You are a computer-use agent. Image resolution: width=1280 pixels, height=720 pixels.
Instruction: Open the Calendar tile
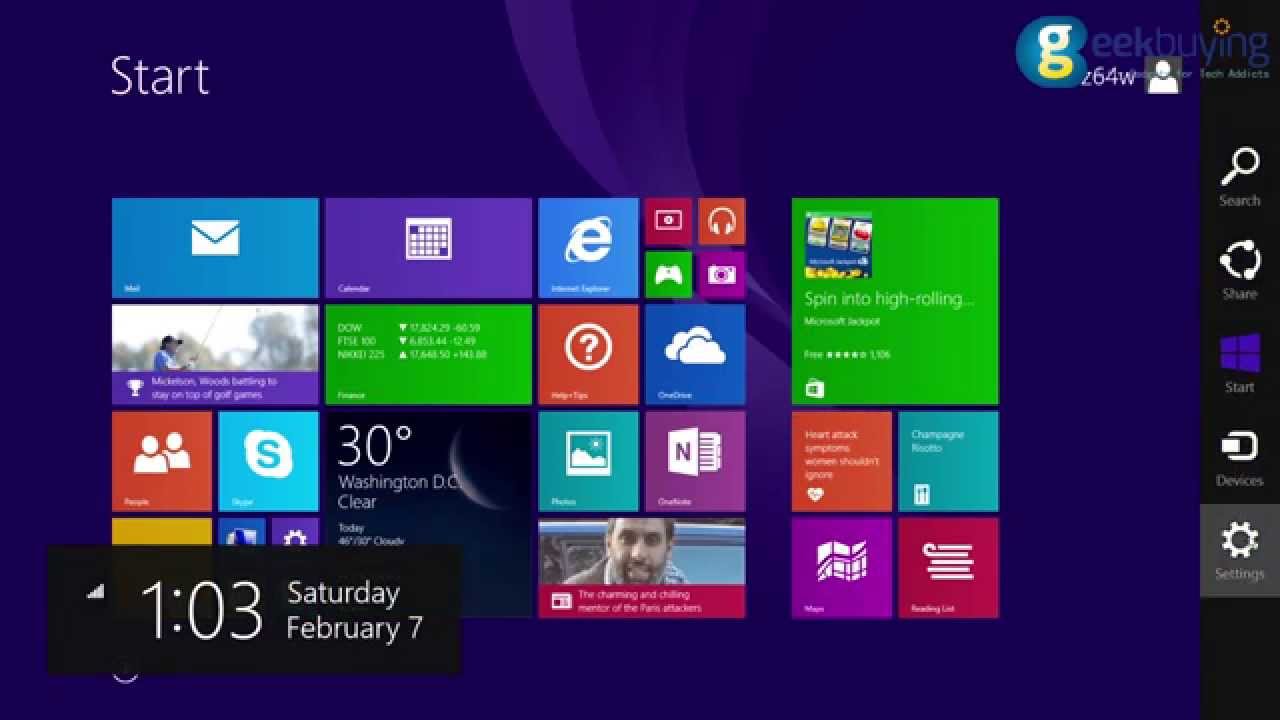(428, 248)
